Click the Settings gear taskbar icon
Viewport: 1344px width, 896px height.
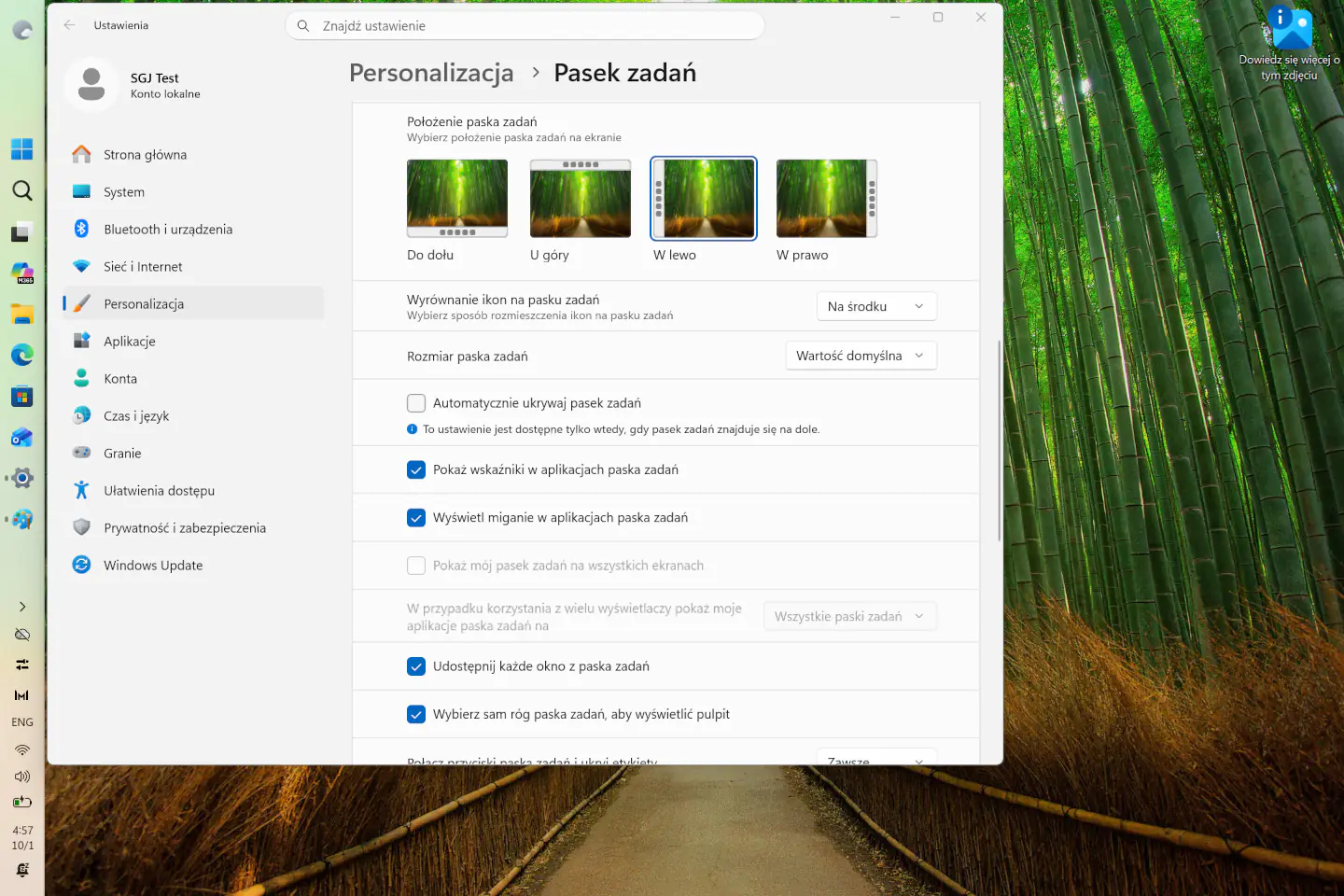pos(22,478)
